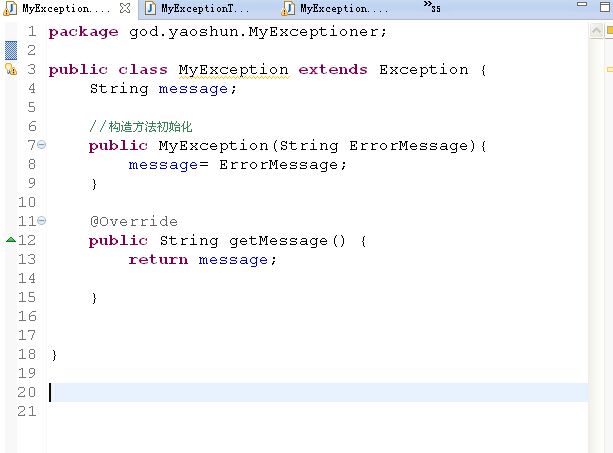
Task: Collapse the constructor fold at line 7
Action: tap(41, 145)
